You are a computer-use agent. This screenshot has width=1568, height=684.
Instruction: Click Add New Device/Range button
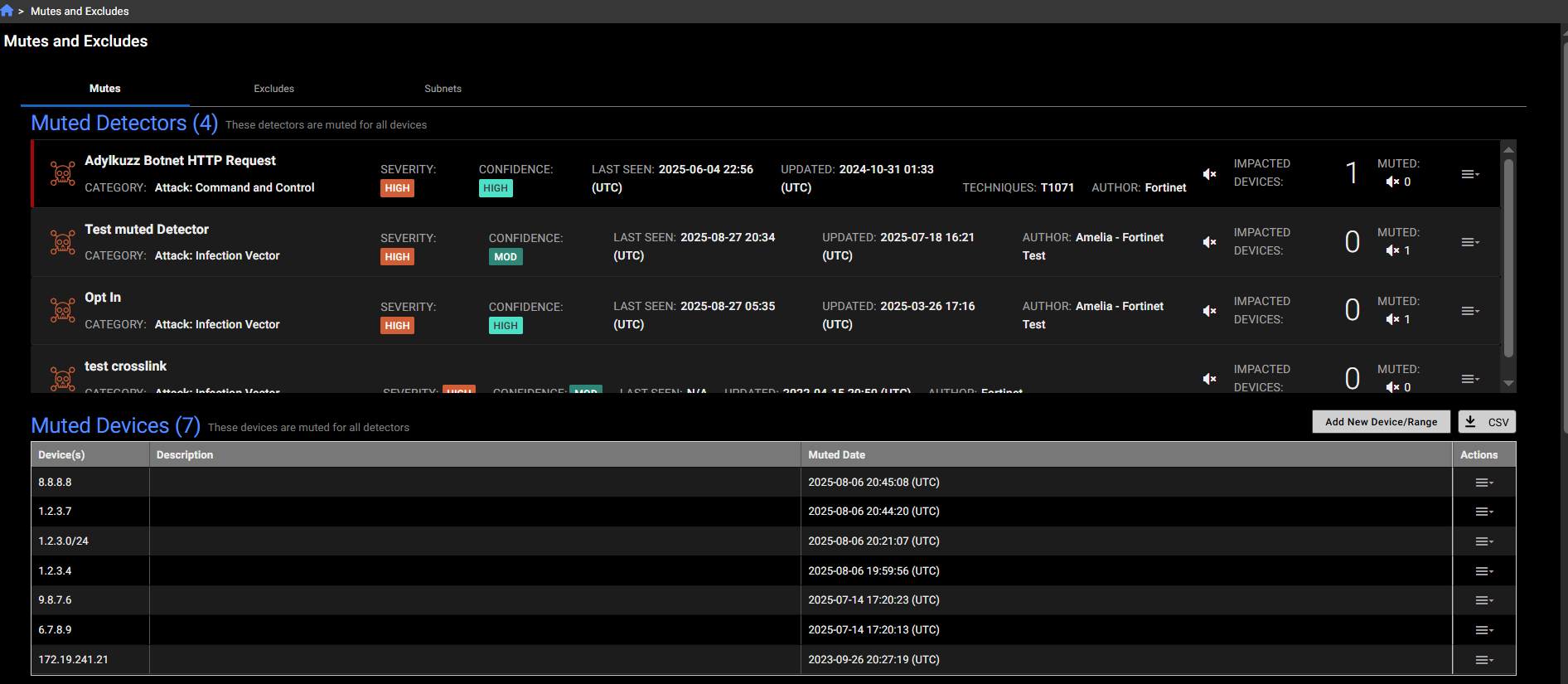(1381, 421)
